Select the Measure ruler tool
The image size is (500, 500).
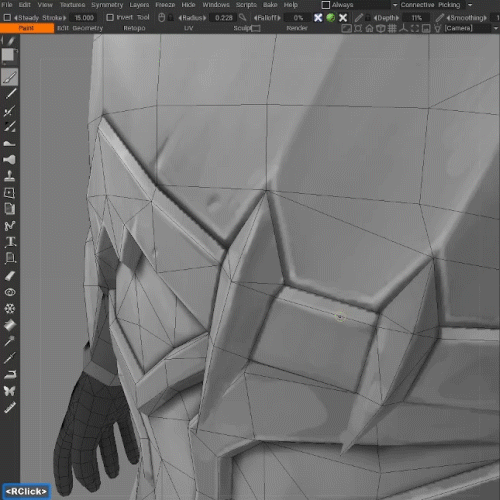(10, 407)
